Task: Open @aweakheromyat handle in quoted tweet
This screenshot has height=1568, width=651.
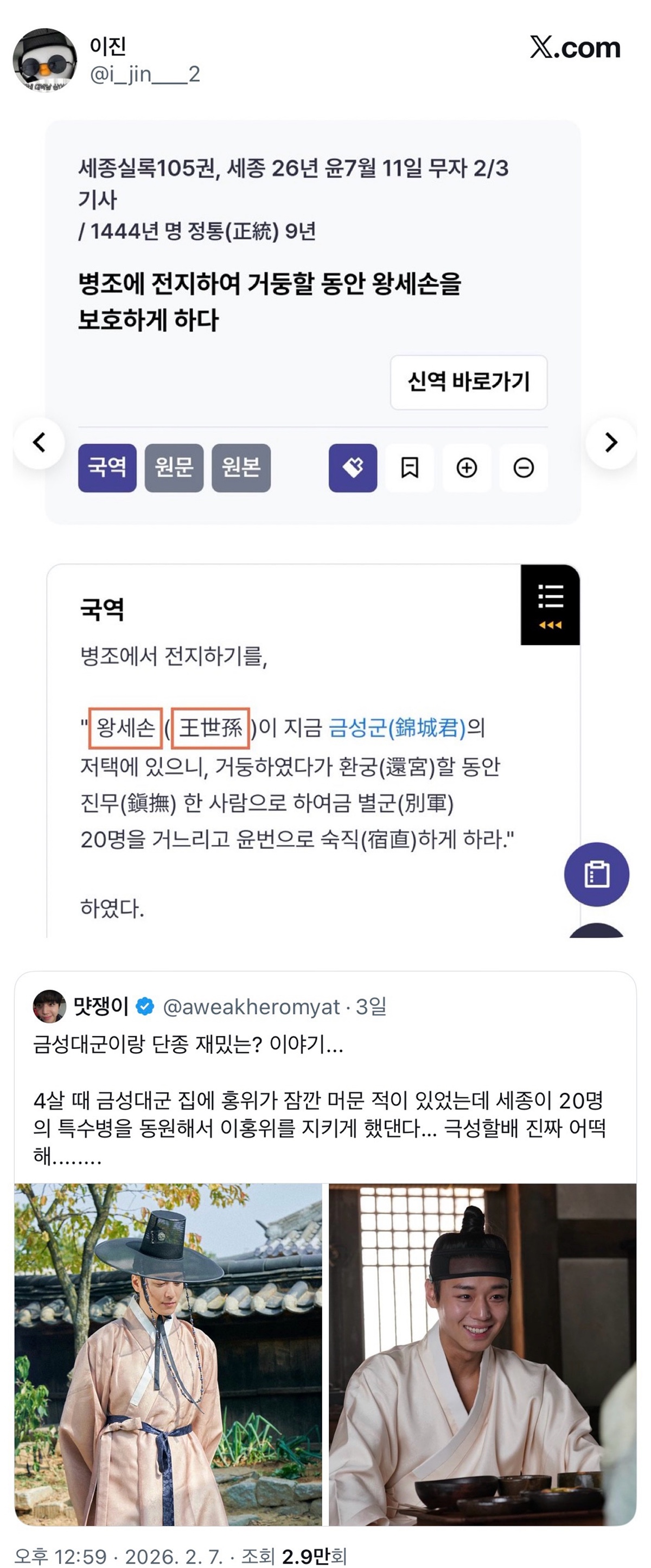Action: (251, 1007)
